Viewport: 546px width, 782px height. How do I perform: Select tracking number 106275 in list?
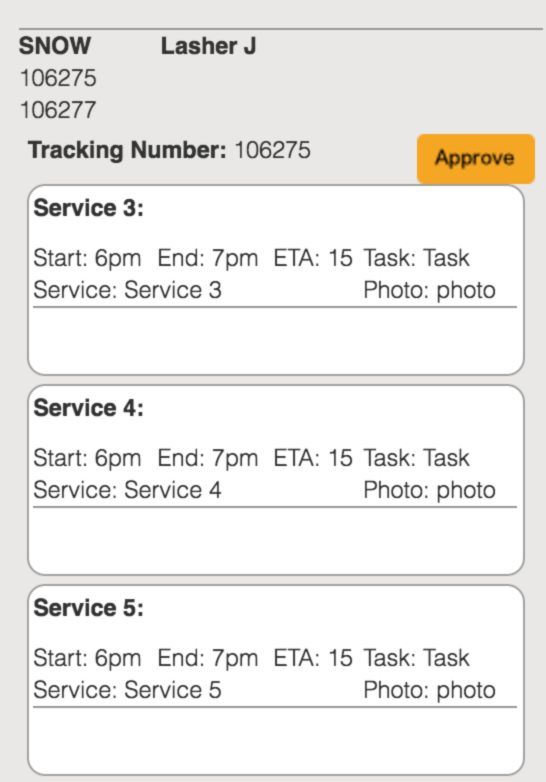[58, 78]
